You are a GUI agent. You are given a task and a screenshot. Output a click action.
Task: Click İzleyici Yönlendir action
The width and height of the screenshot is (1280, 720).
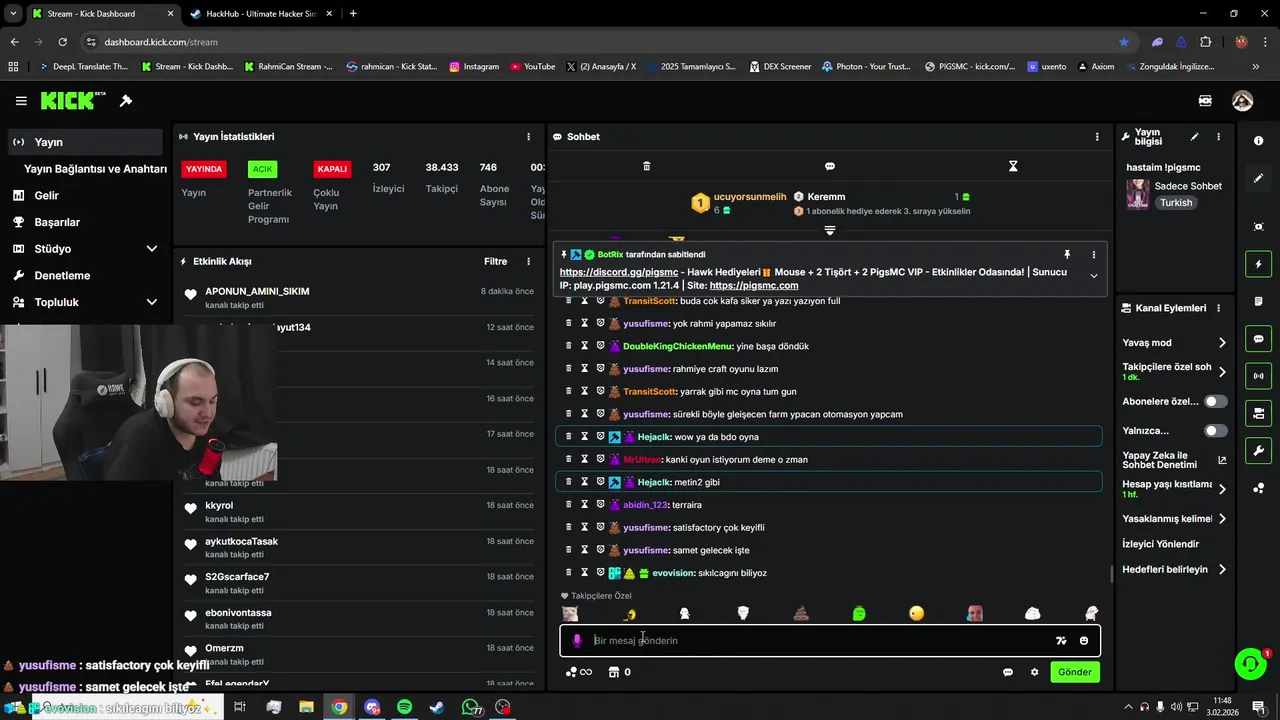(1161, 544)
